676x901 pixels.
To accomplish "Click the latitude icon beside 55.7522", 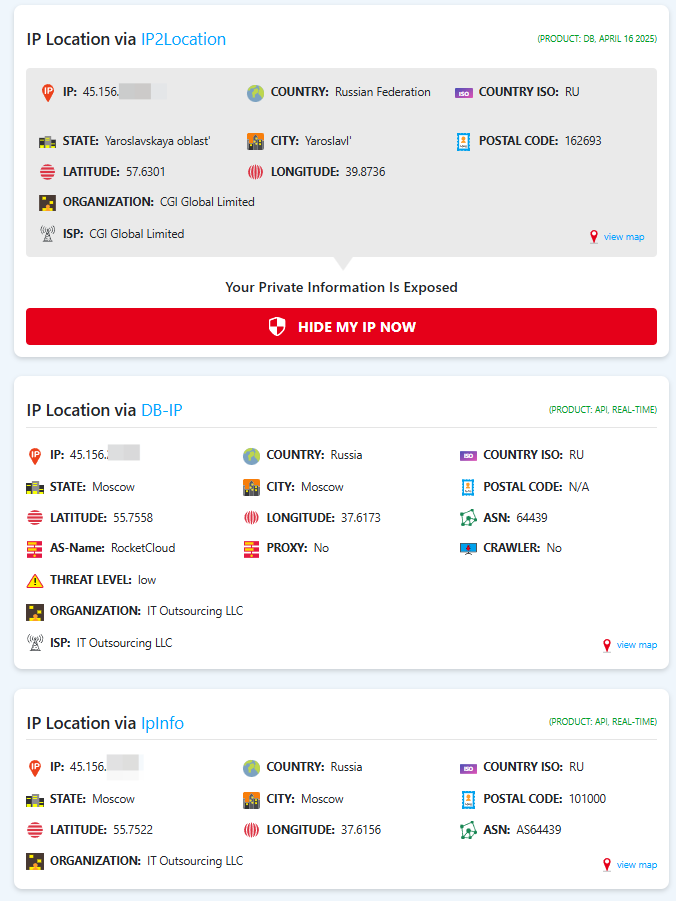I will click(35, 830).
